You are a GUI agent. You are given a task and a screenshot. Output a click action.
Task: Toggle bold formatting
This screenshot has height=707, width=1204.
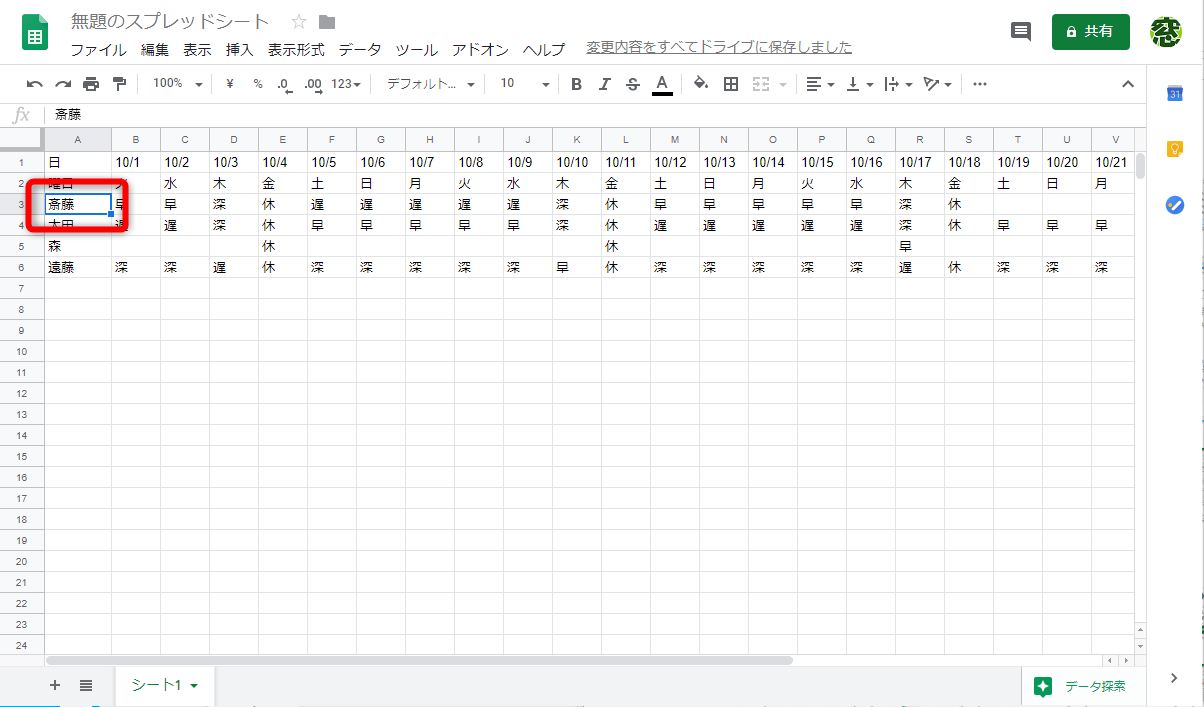click(576, 84)
